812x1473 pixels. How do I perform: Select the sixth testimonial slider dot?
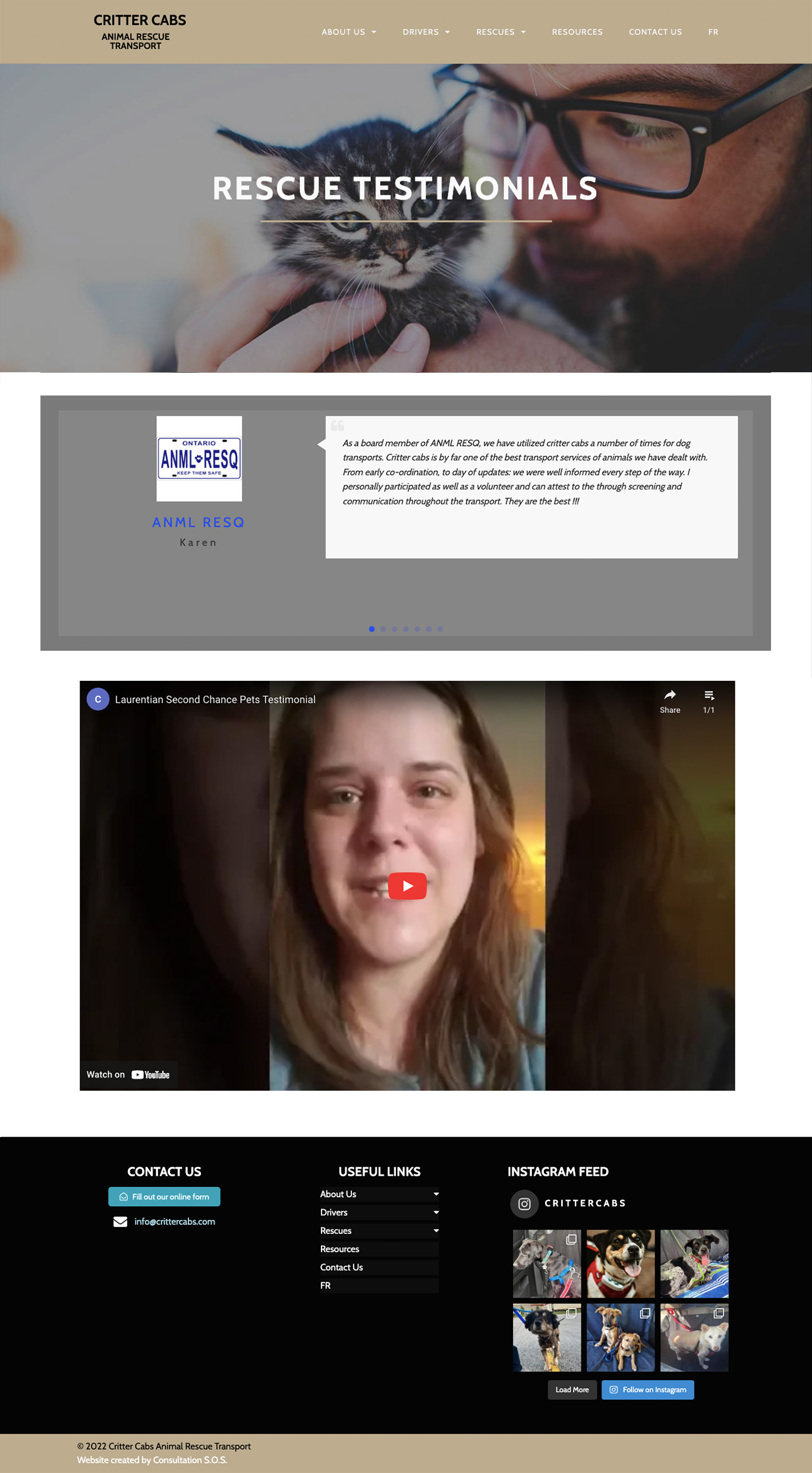click(429, 629)
